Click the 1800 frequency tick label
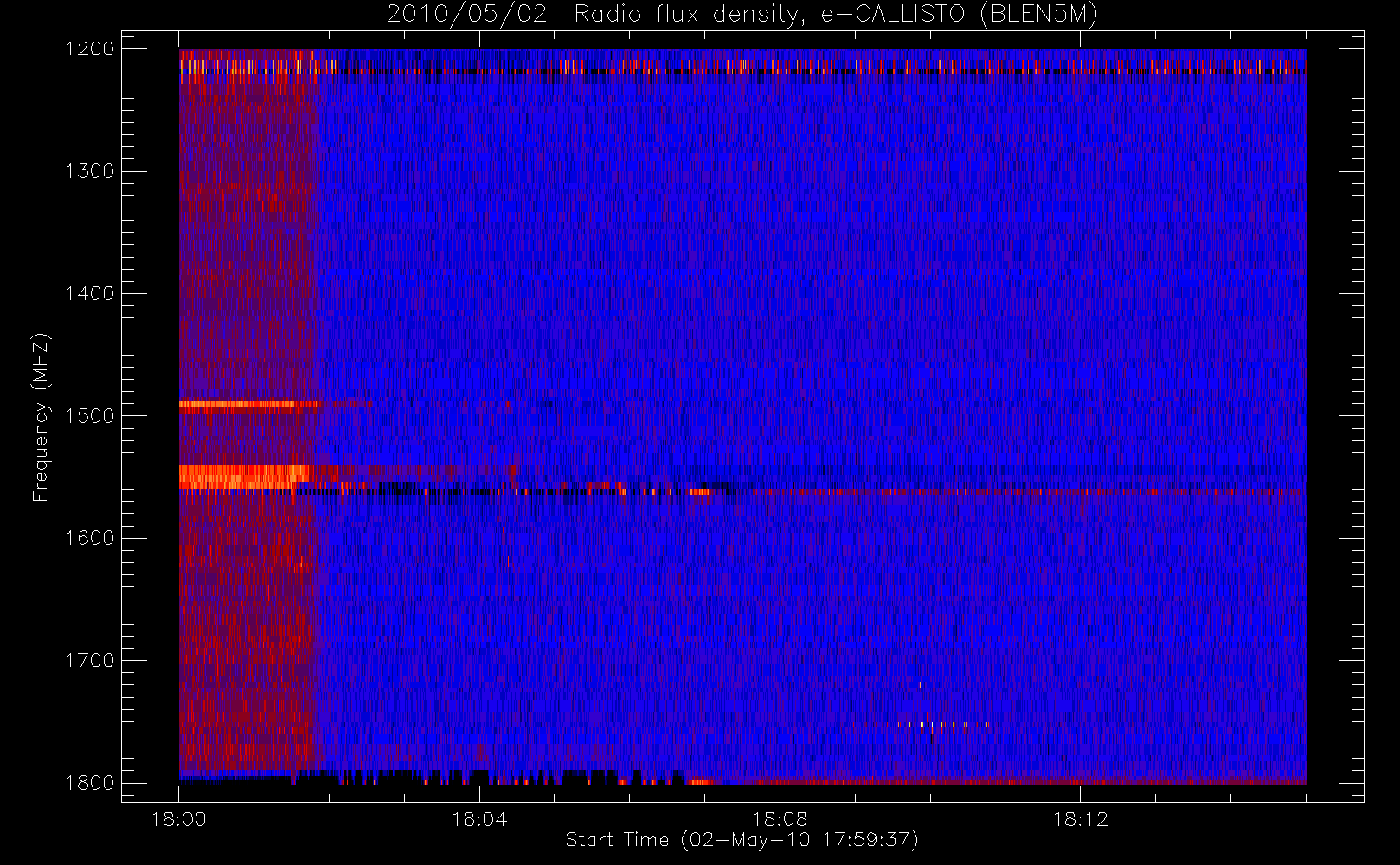1400x865 pixels. 90,783
